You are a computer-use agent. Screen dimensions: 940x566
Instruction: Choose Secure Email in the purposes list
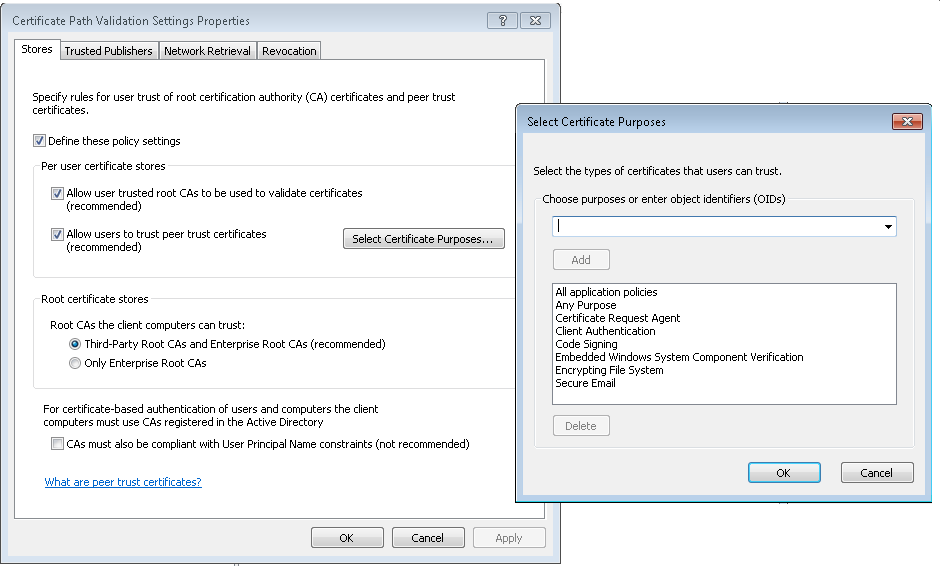pos(585,383)
